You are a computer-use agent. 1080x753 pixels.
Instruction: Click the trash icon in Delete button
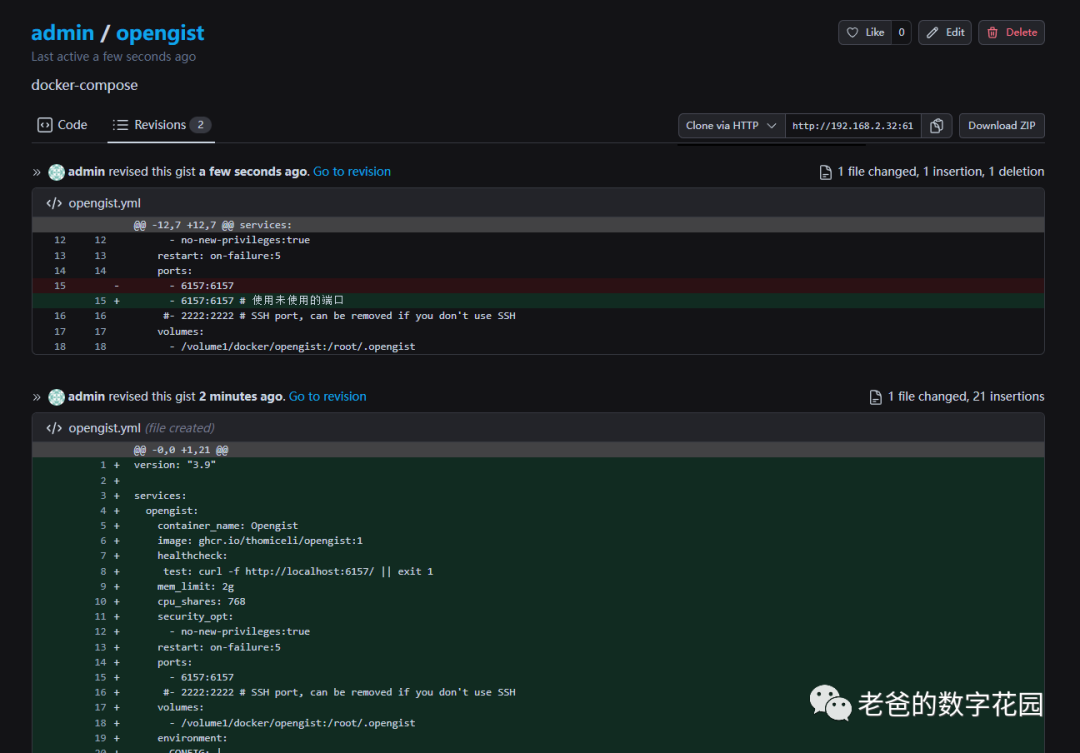[x=993, y=32]
